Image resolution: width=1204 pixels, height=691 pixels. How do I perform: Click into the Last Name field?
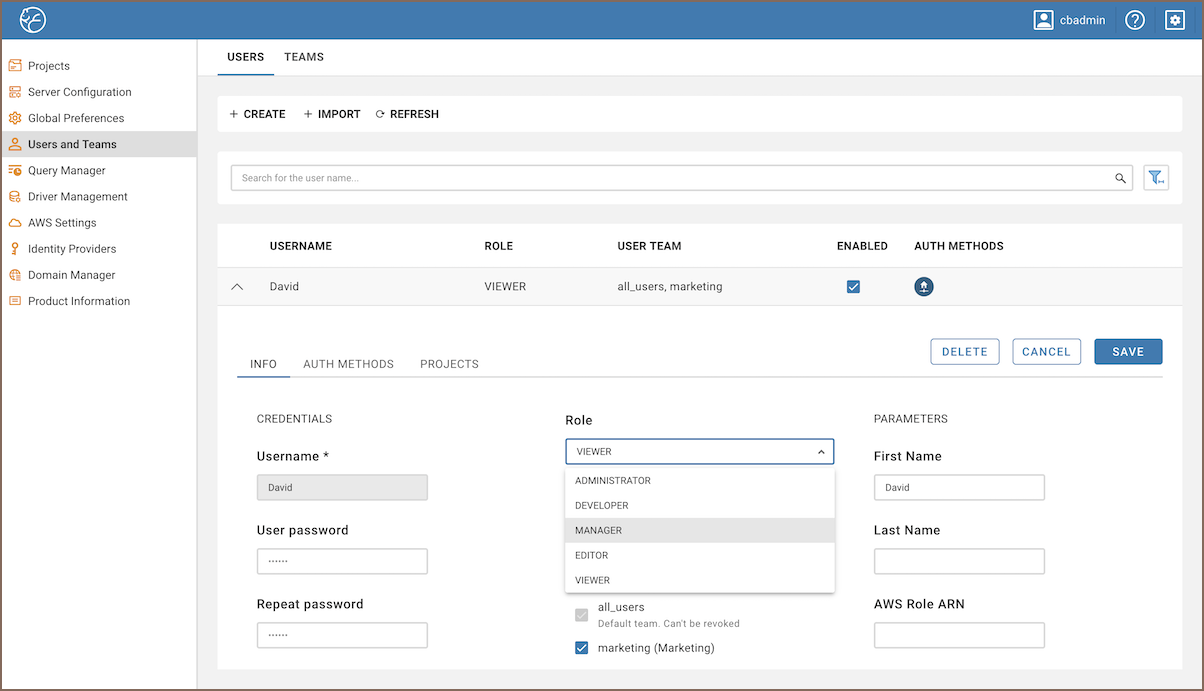coord(959,561)
